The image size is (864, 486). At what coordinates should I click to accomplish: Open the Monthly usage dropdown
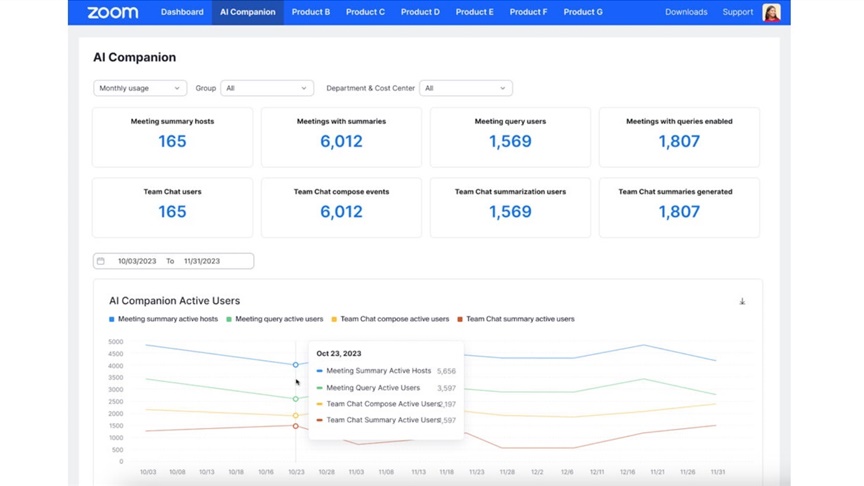(140, 88)
